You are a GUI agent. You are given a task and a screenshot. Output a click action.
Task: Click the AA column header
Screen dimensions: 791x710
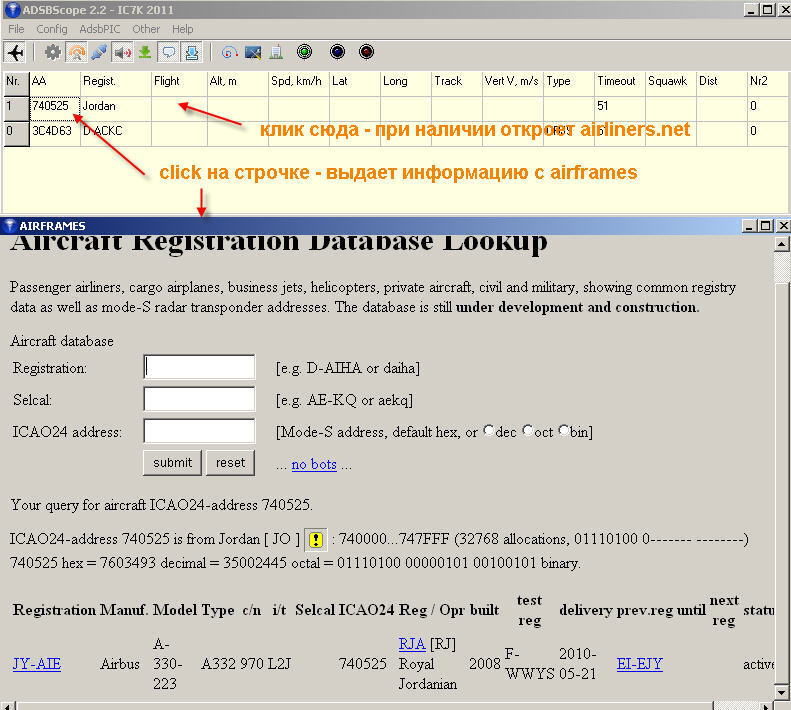click(55, 83)
